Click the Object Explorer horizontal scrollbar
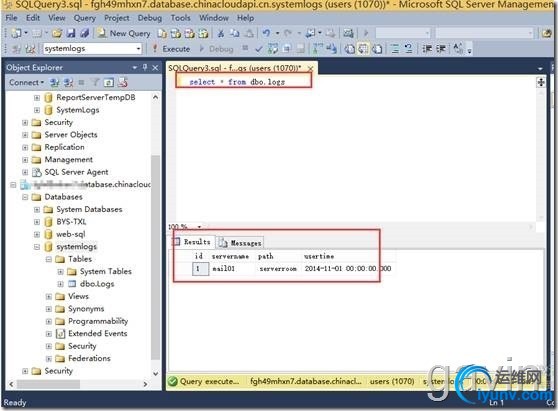 pyautogui.click(x=48, y=384)
